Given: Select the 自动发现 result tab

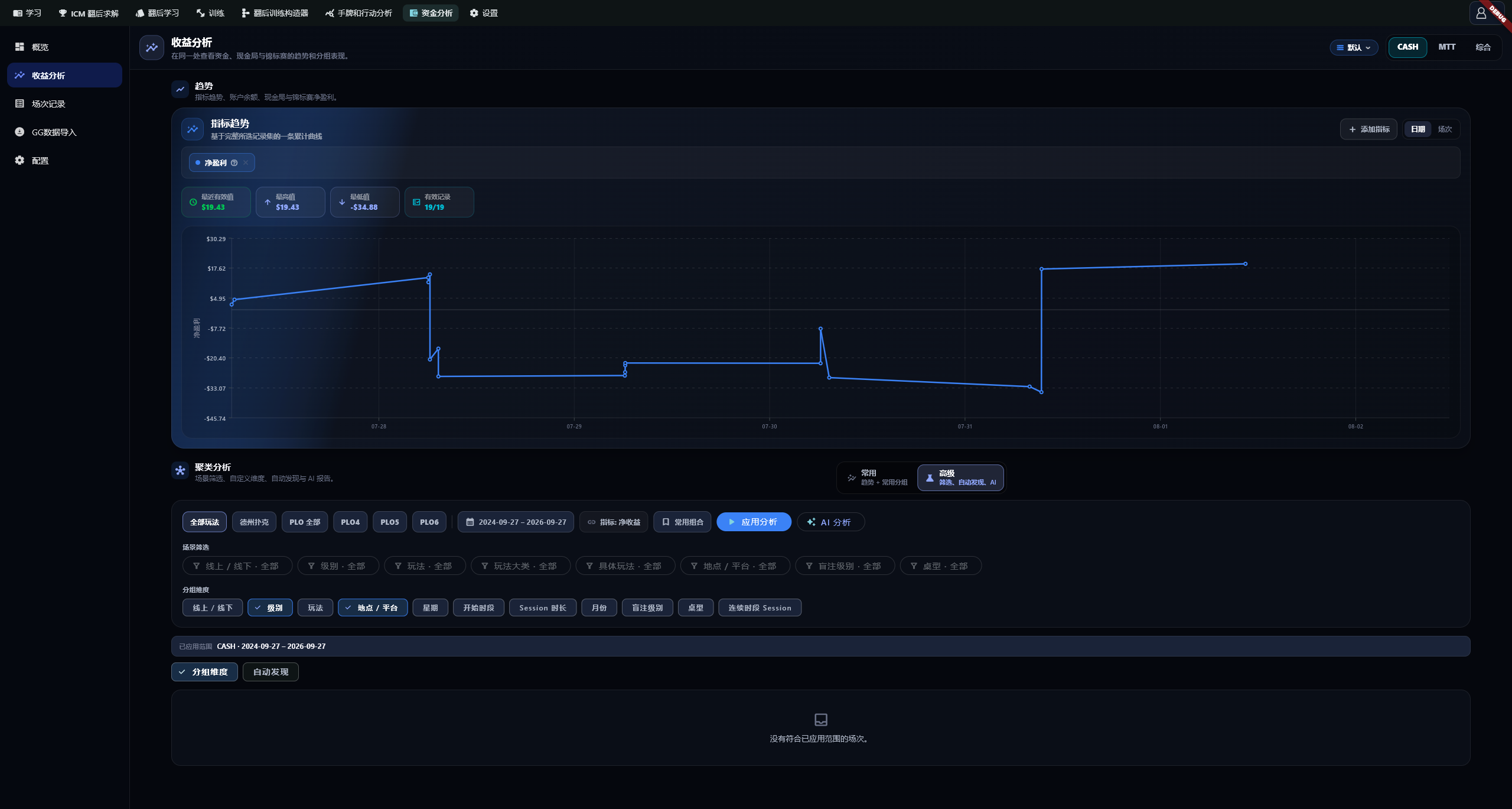Looking at the screenshot, I should click(x=271, y=672).
